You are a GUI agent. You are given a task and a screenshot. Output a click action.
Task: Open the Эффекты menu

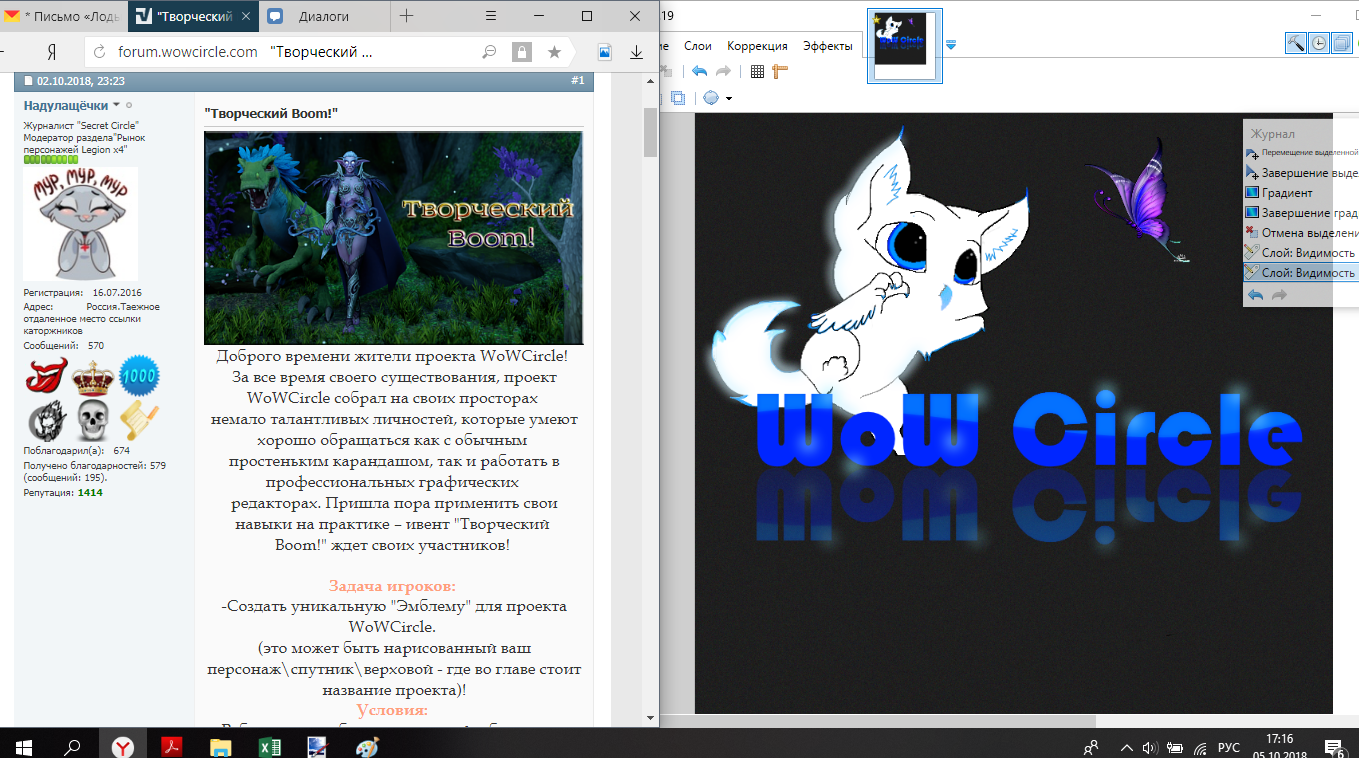click(x=827, y=46)
